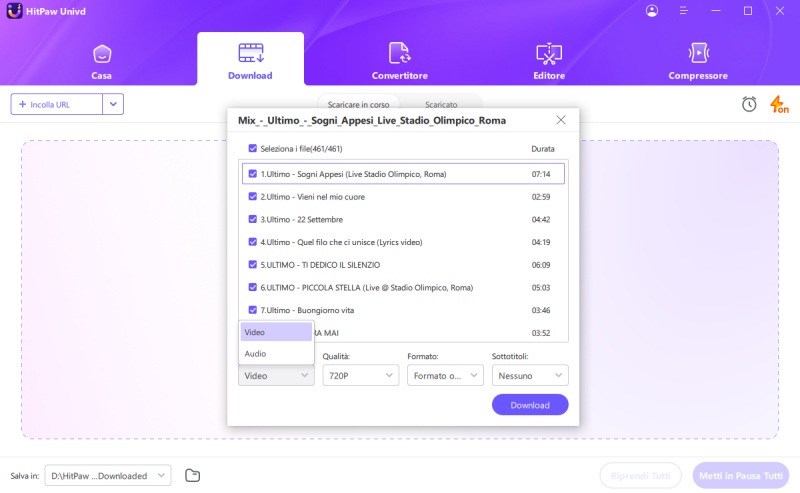
Task: Open the hamburger menu icon in title bar
Action: [684, 11]
